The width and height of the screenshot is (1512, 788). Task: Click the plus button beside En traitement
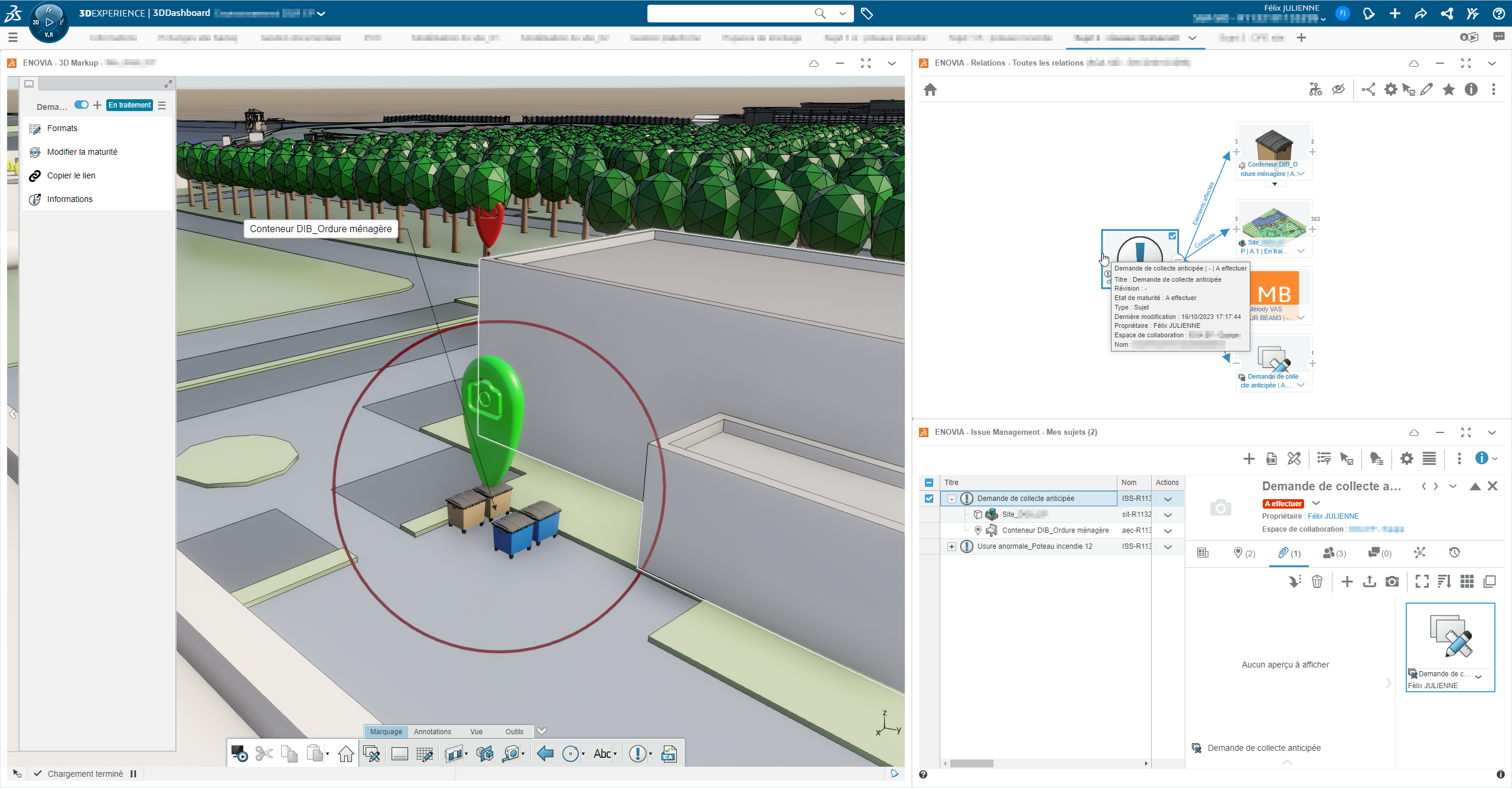pos(97,105)
